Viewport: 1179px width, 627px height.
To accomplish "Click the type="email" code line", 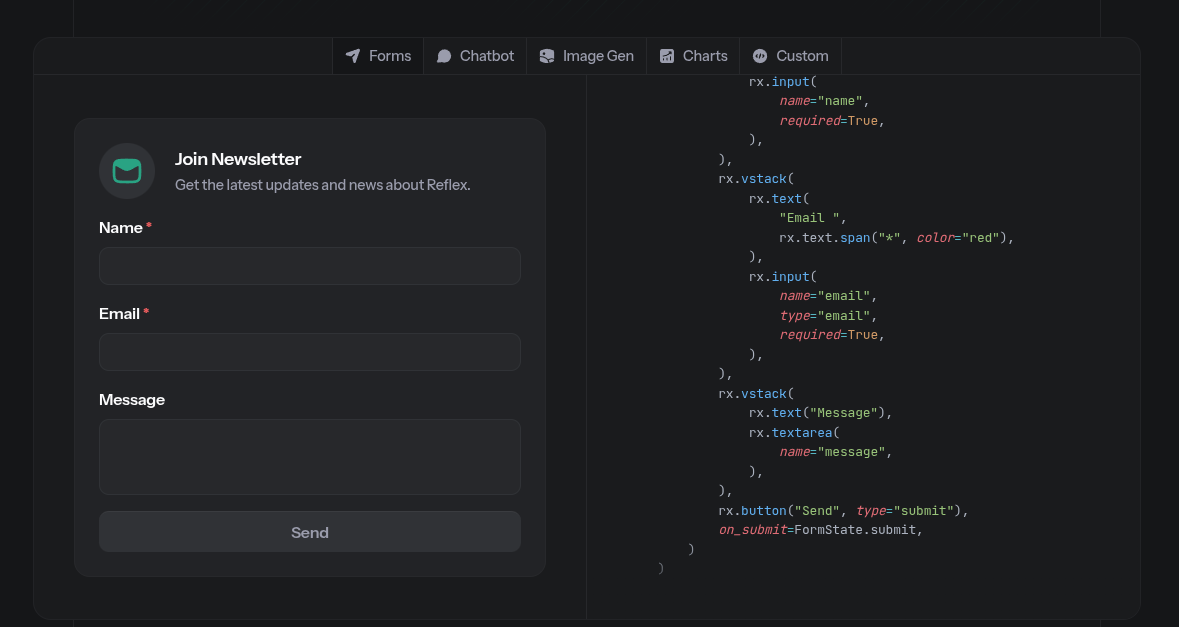I will click(x=829, y=315).
